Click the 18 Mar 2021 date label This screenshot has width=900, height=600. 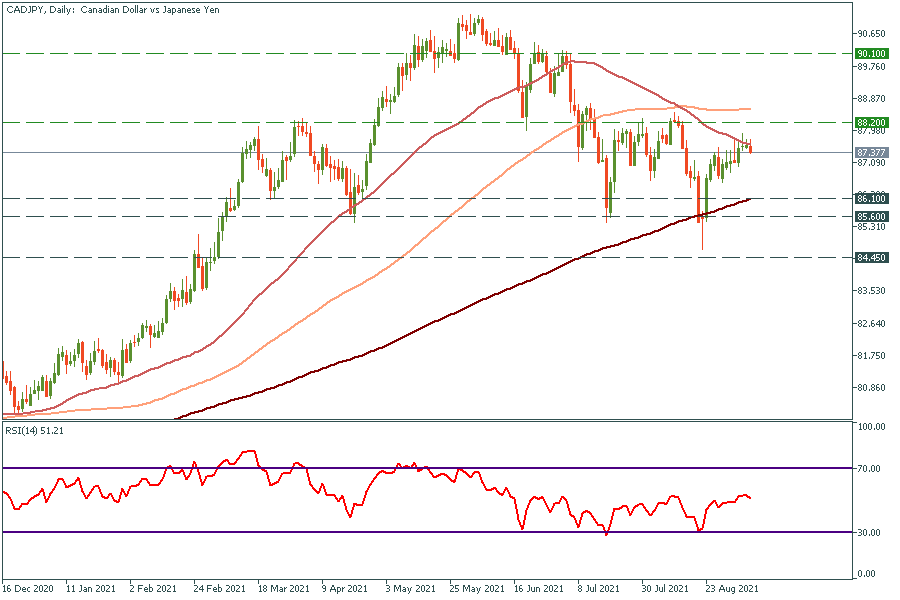click(280, 590)
